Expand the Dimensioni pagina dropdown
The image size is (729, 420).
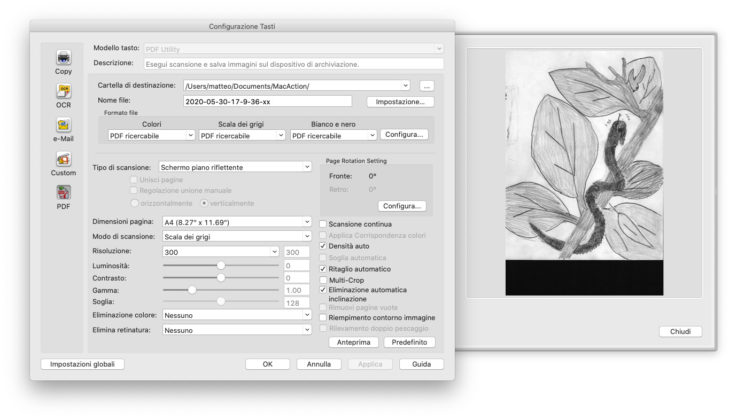(x=237, y=222)
